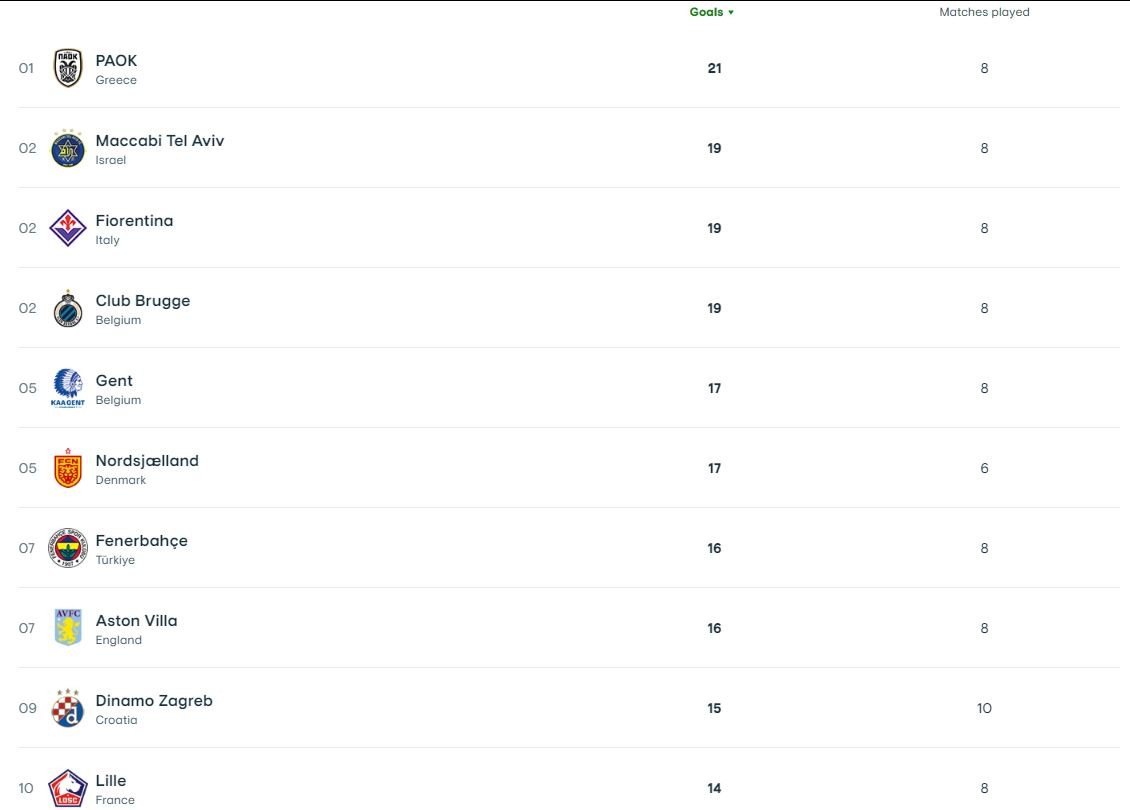Screen dimensions: 1130x810
Task: Click the PAOK club crest icon
Action: (68, 68)
